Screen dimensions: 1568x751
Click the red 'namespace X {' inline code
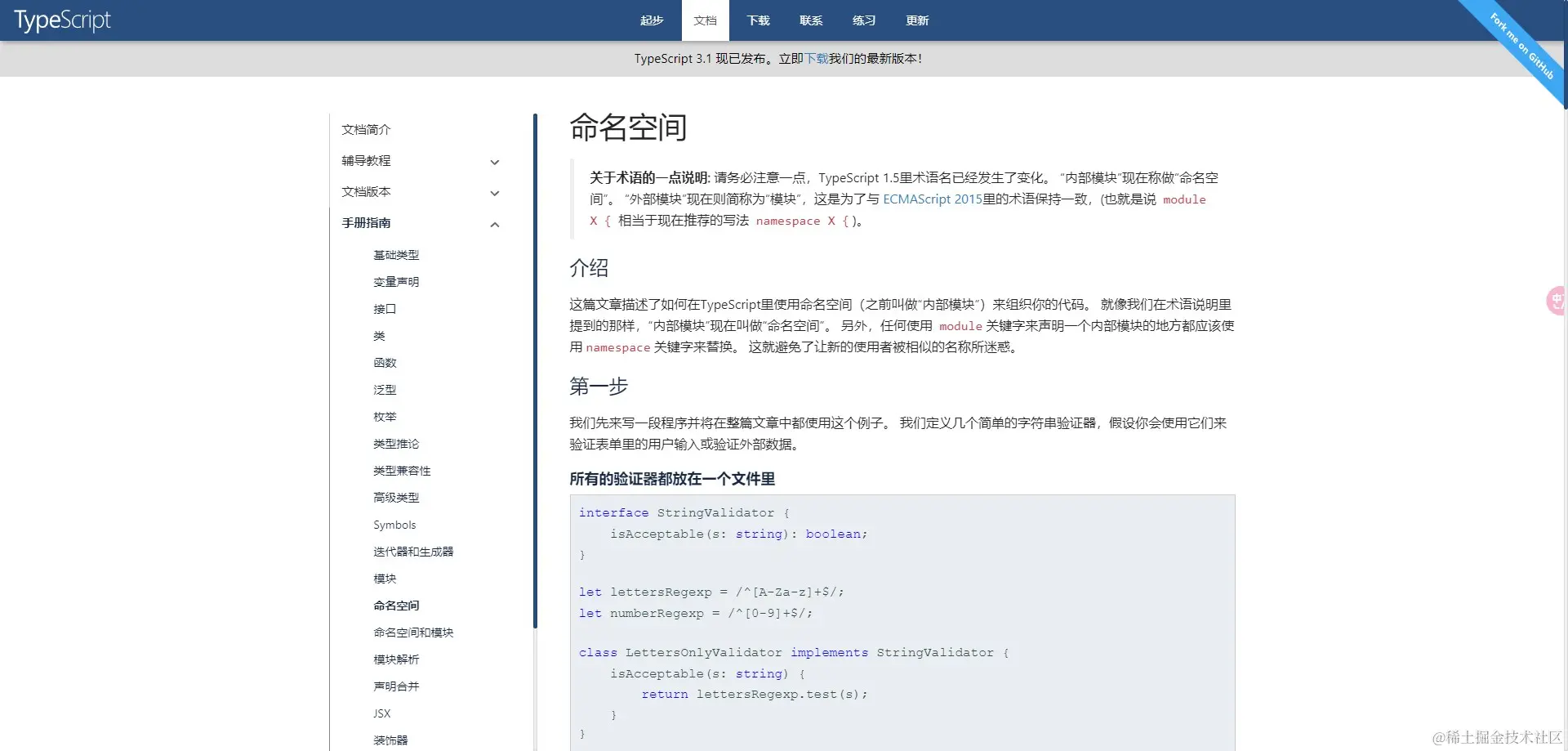(803, 221)
